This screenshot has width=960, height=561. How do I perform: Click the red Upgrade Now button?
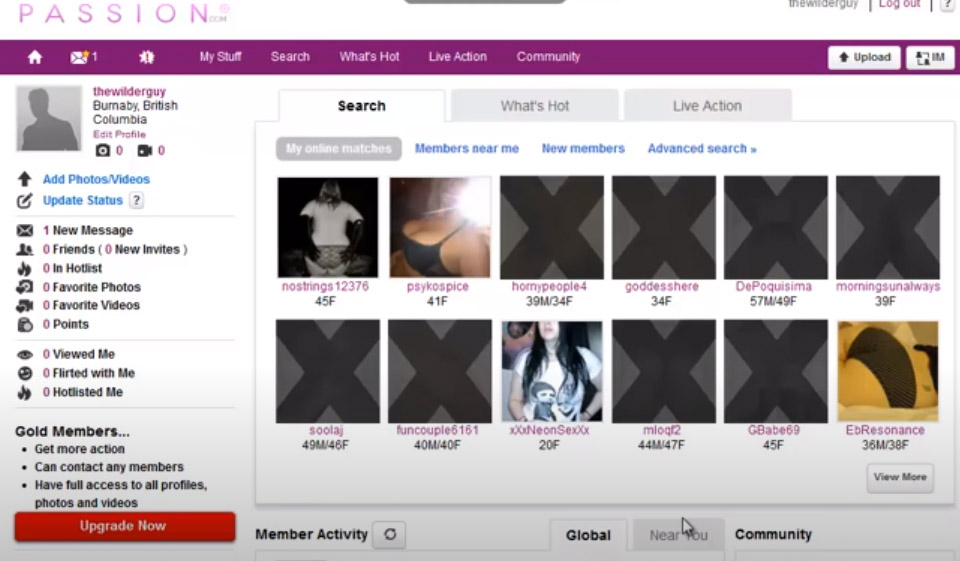point(124,526)
